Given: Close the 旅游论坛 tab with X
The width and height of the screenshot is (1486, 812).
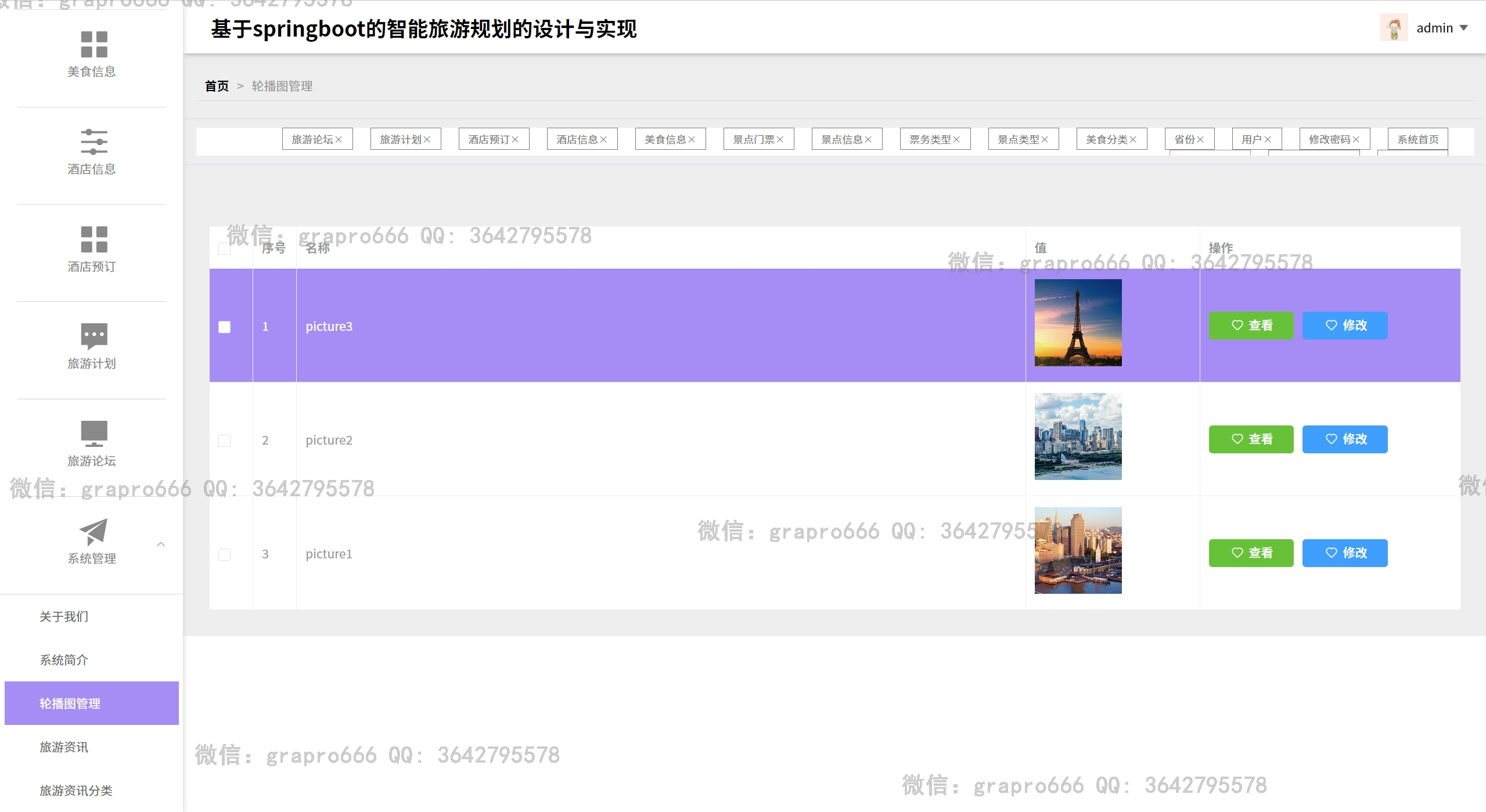Looking at the screenshot, I should 339,140.
